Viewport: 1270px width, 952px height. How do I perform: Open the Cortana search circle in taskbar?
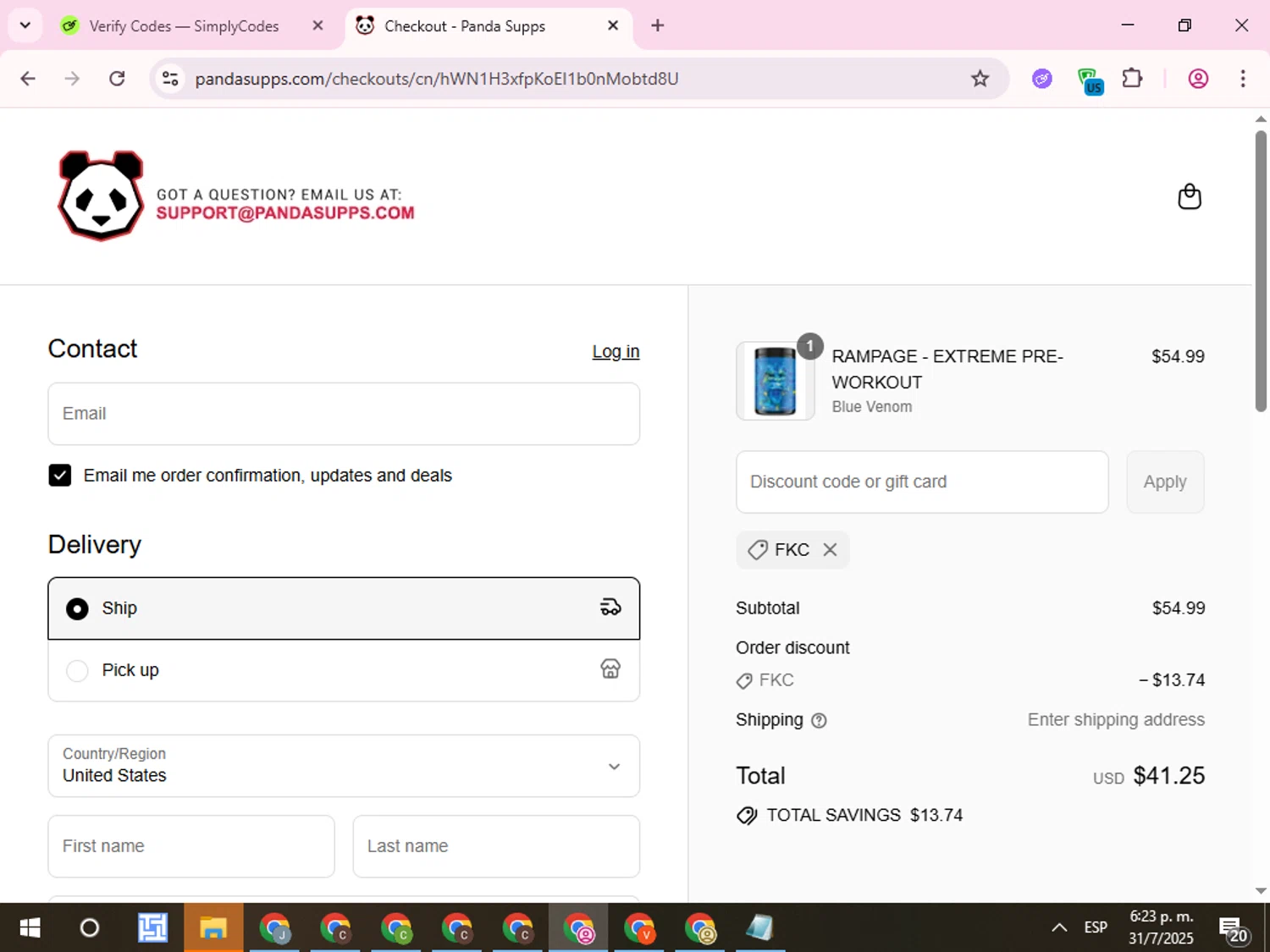pos(90,928)
